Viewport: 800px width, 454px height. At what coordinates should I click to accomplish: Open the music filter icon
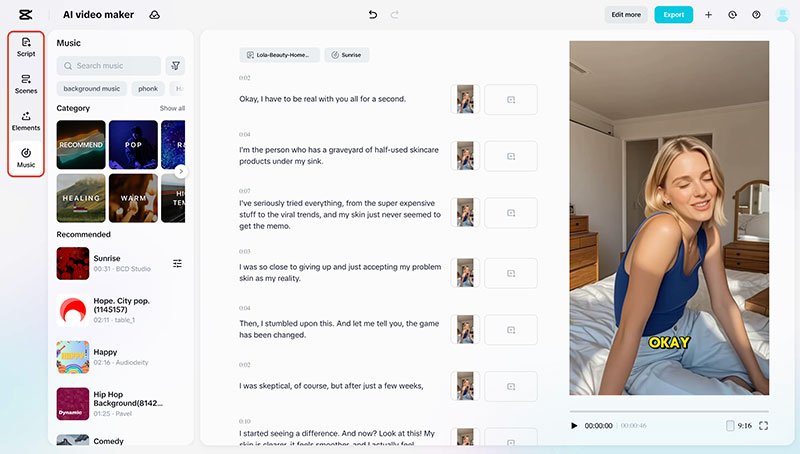tap(176, 66)
